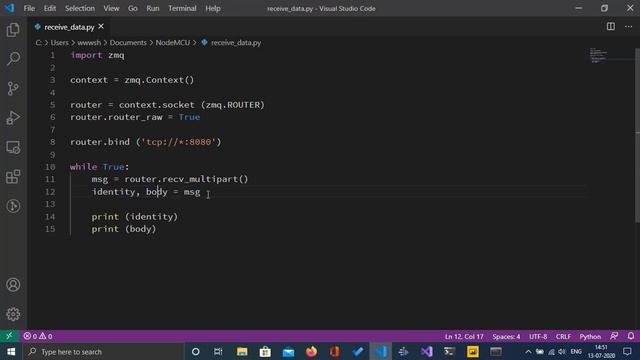Screen dimensions: 640x360
Task: Close the receive_data.py tab
Action: tap(101, 27)
